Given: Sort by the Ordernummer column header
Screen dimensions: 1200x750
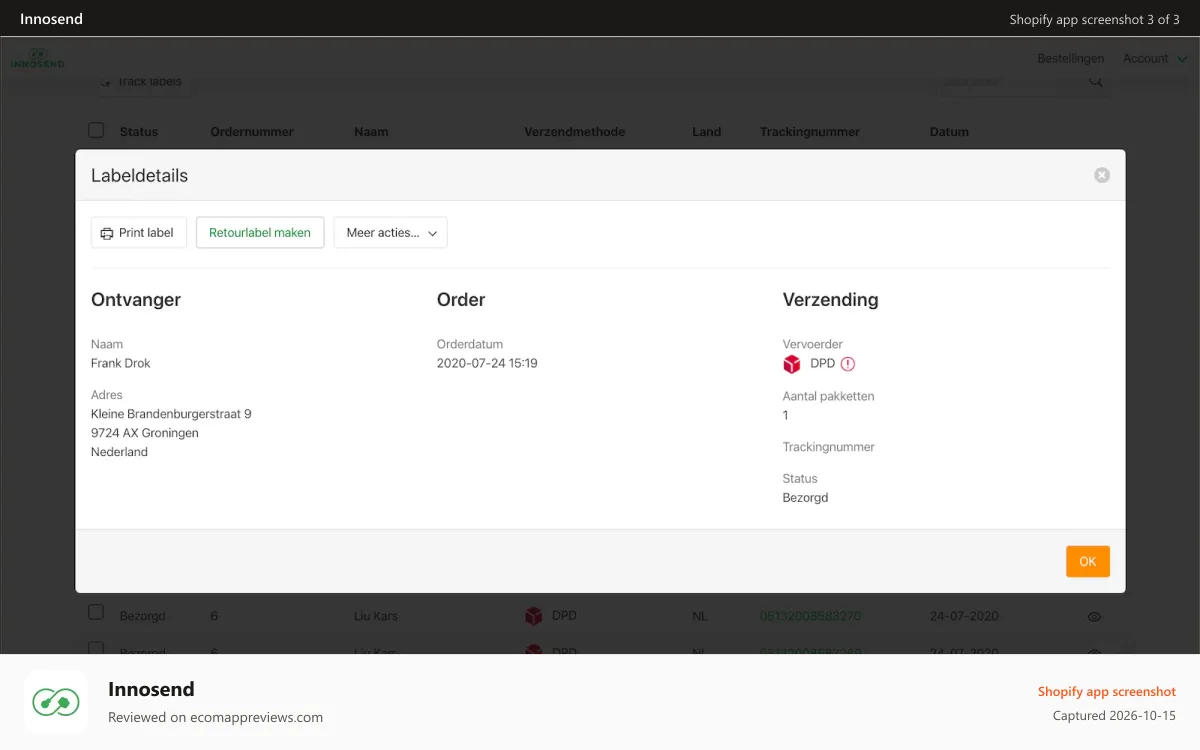Looking at the screenshot, I should (252, 132).
